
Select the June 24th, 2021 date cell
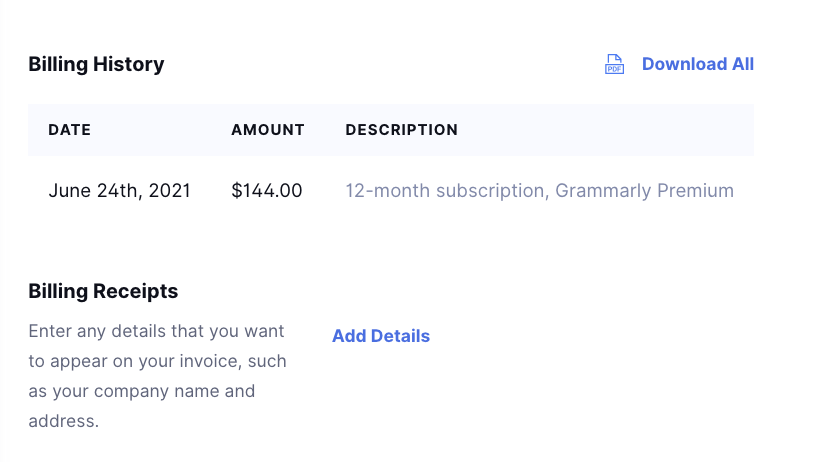pyautogui.click(x=119, y=190)
